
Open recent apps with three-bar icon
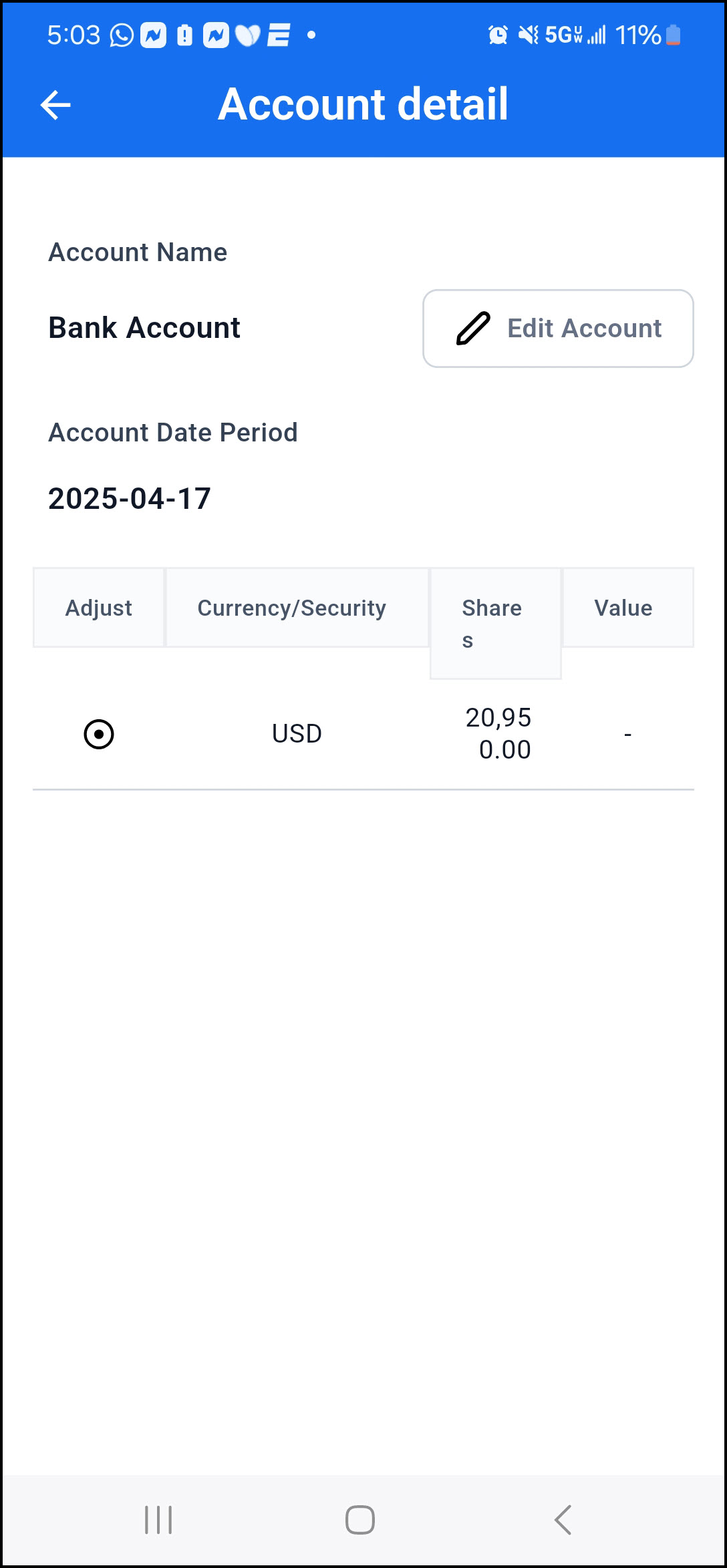[x=159, y=1520]
